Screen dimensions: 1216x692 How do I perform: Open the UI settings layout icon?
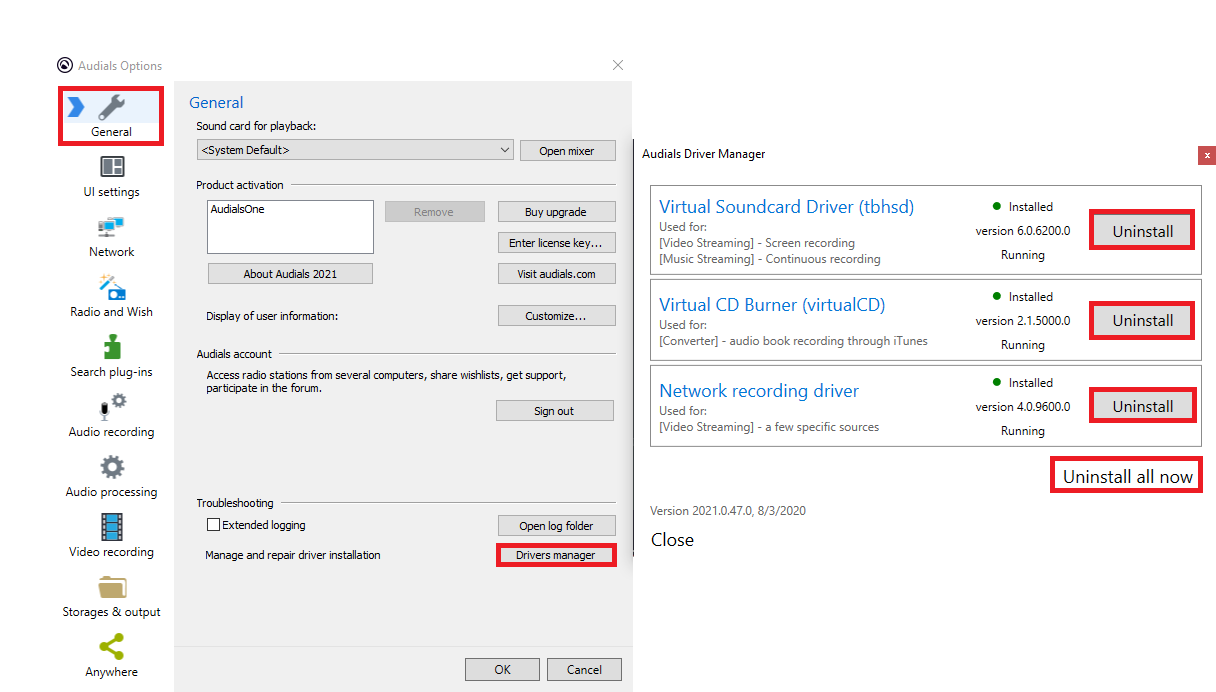point(112,167)
